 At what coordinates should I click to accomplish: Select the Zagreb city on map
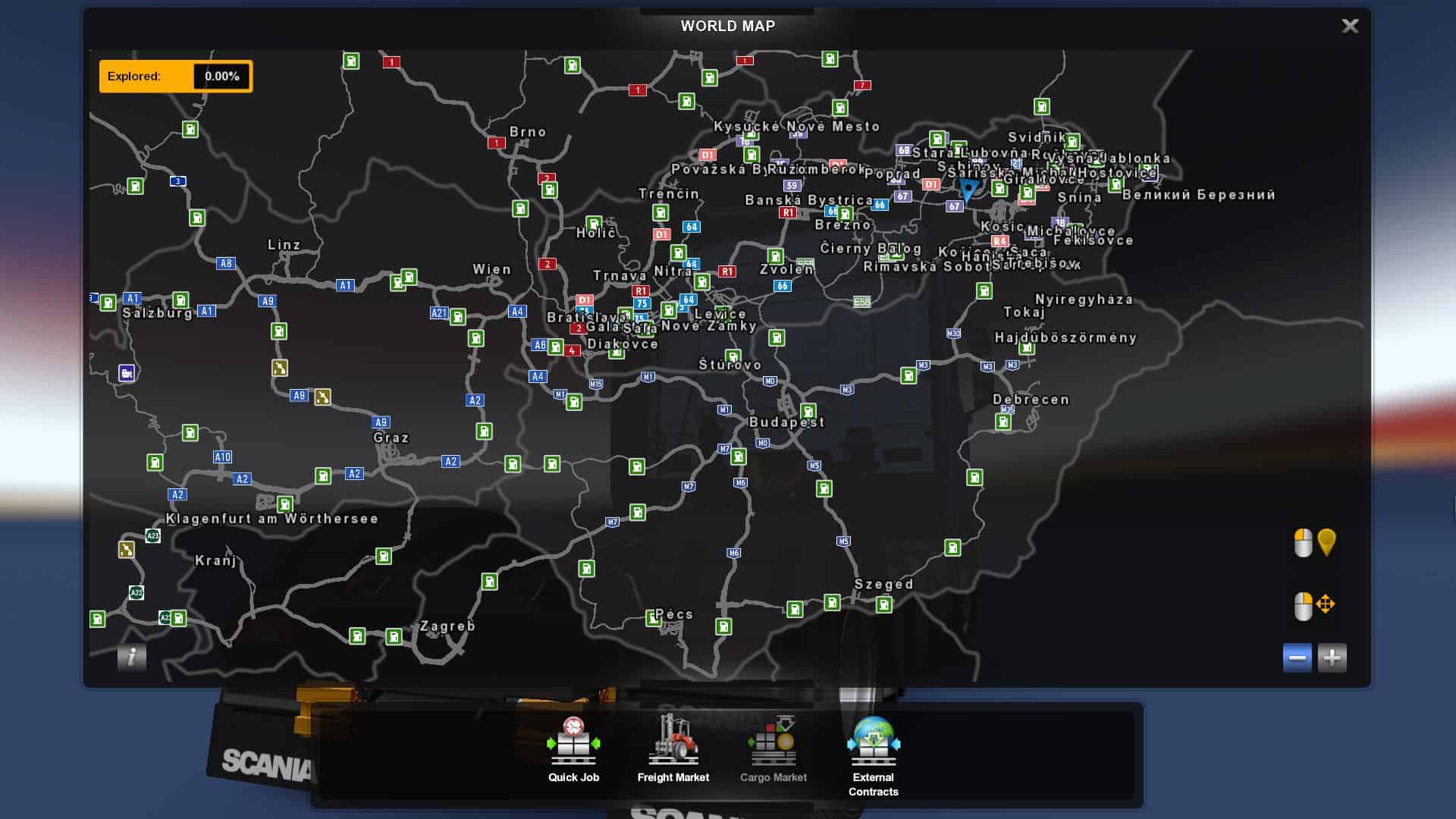pyautogui.click(x=447, y=626)
